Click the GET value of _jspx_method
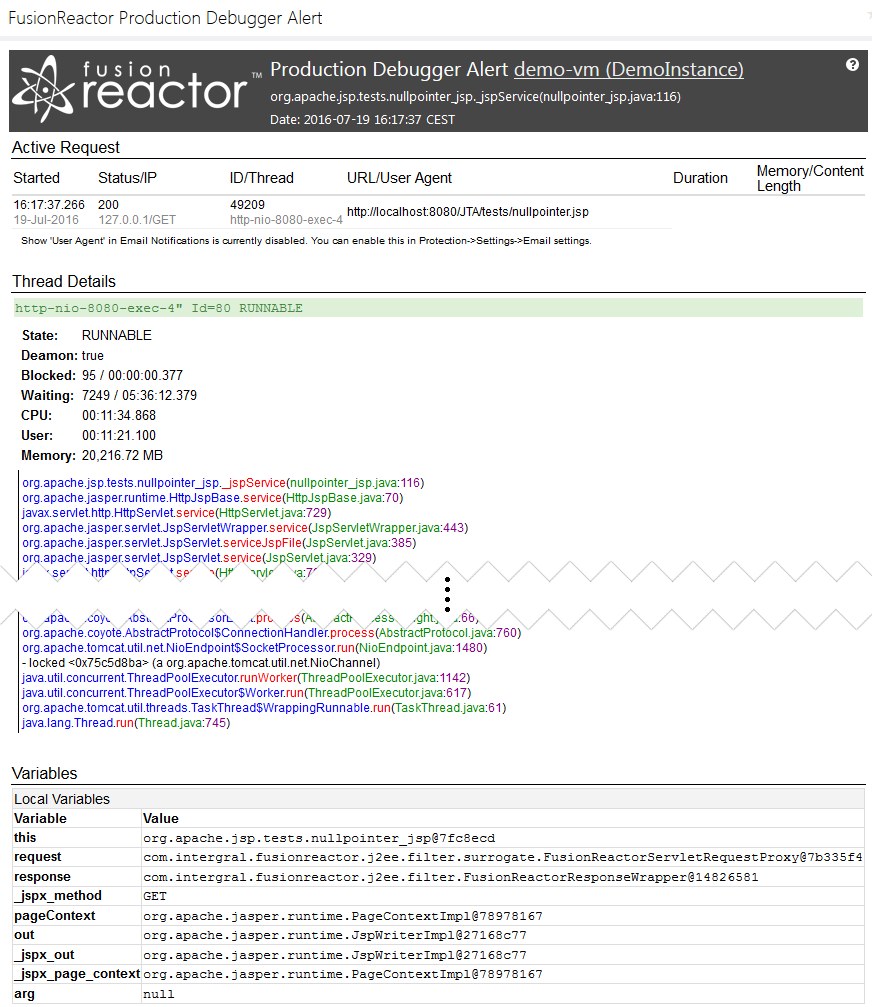 click(x=155, y=896)
